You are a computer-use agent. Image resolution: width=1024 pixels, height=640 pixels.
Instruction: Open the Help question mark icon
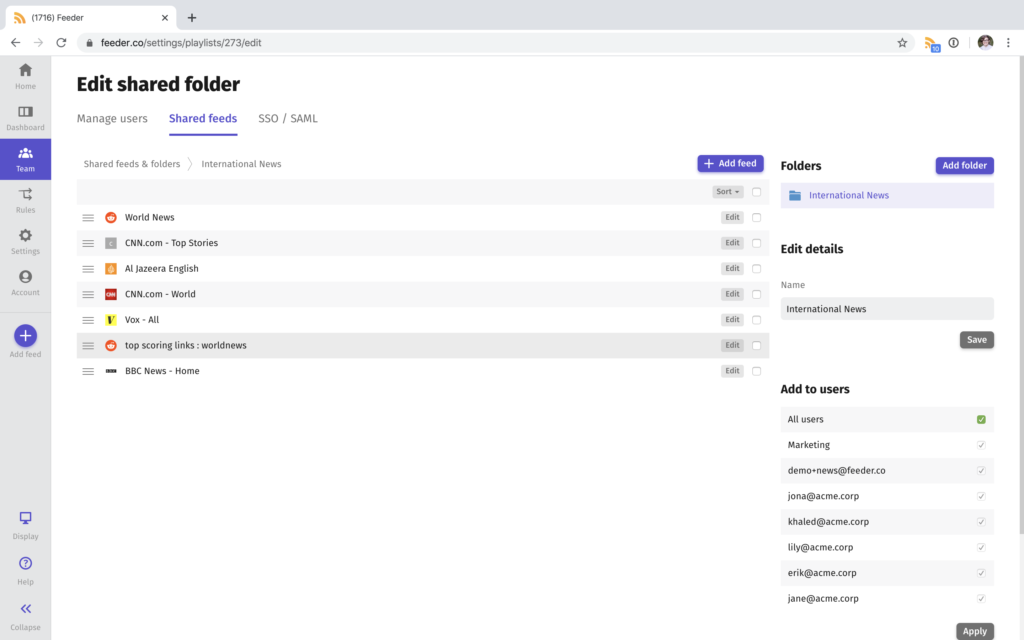[x=25, y=563]
